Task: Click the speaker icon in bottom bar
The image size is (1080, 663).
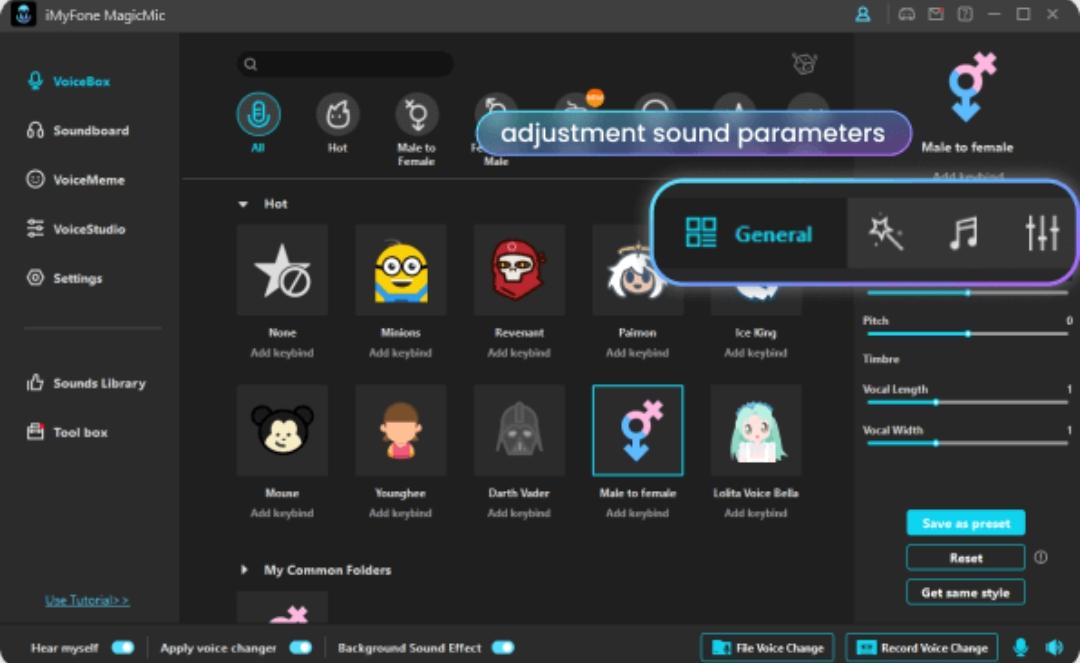Action: pos(1054,647)
